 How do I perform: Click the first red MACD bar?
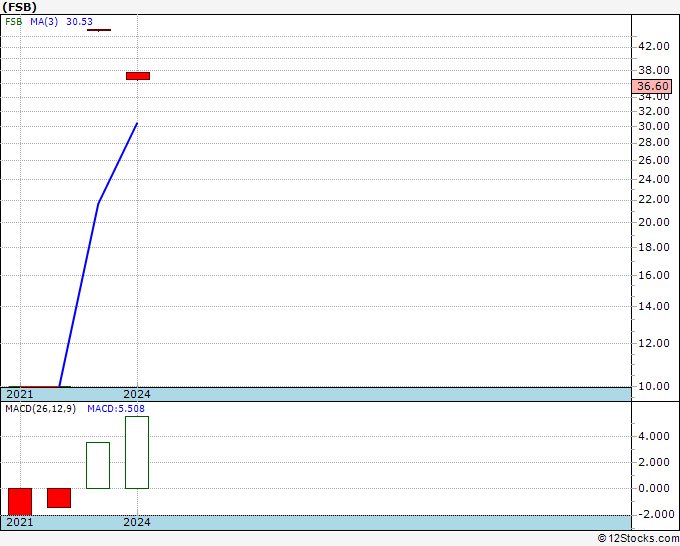(20, 502)
